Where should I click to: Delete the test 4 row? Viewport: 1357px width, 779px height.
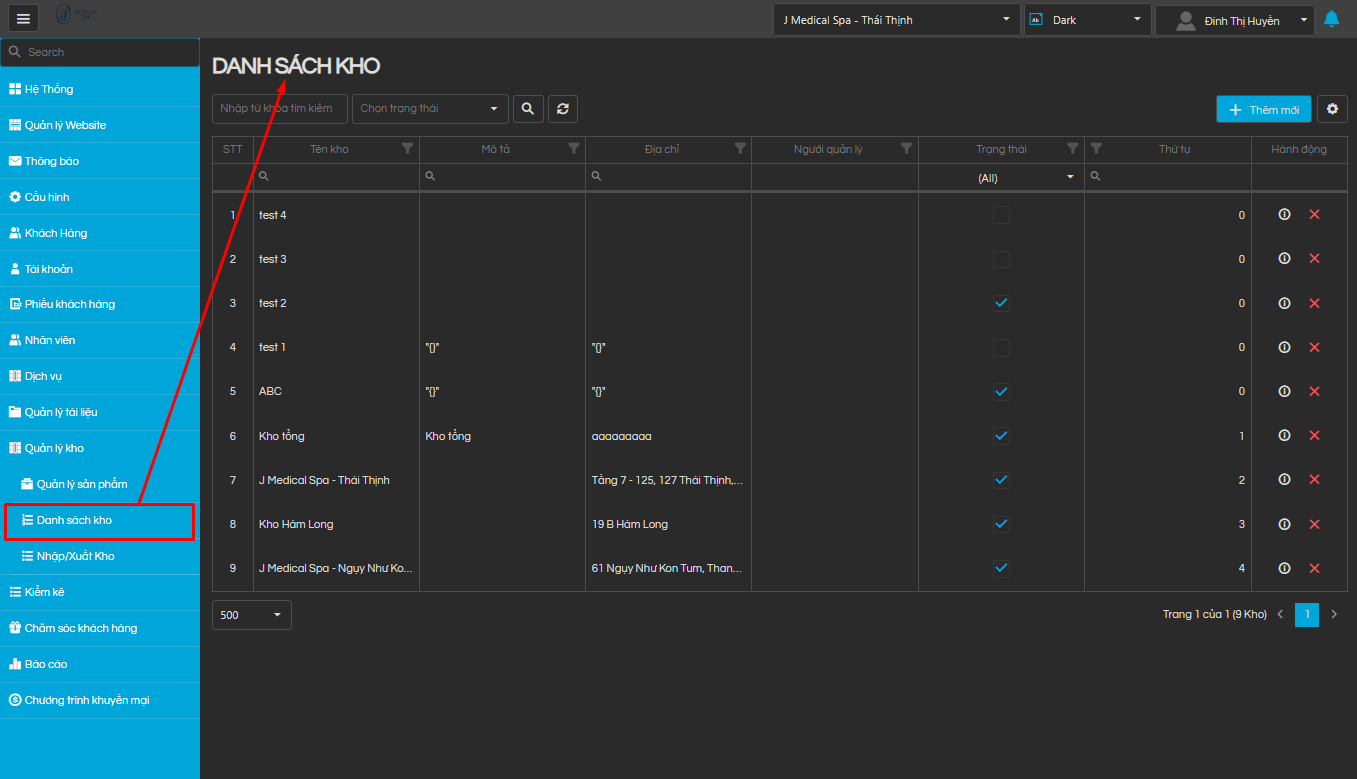pyautogui.click(x=1314, y=215)
